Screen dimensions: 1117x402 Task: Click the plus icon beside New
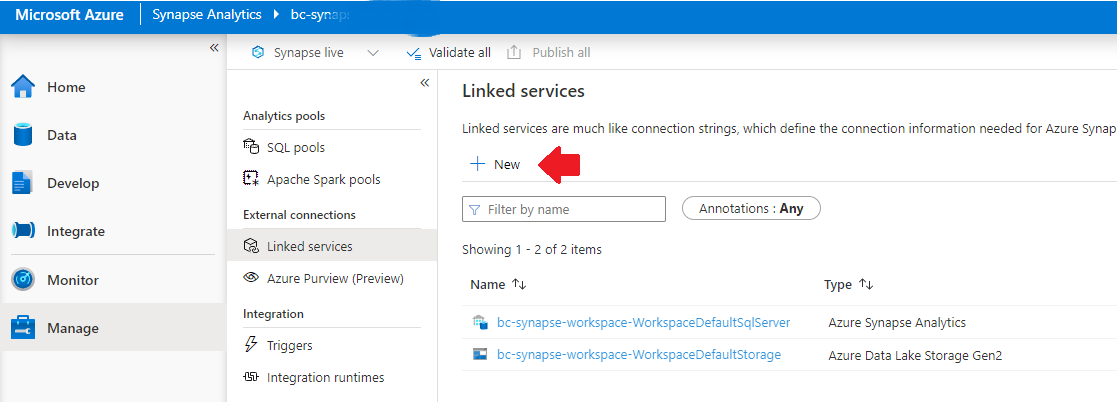[477, 164]
